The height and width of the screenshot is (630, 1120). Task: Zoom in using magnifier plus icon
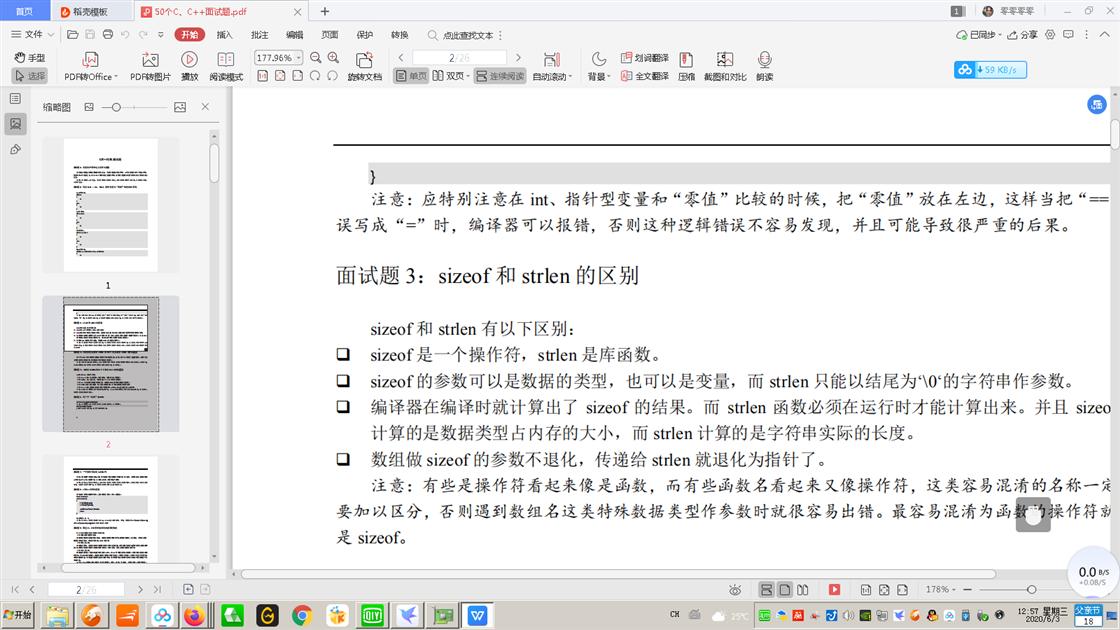334,58
